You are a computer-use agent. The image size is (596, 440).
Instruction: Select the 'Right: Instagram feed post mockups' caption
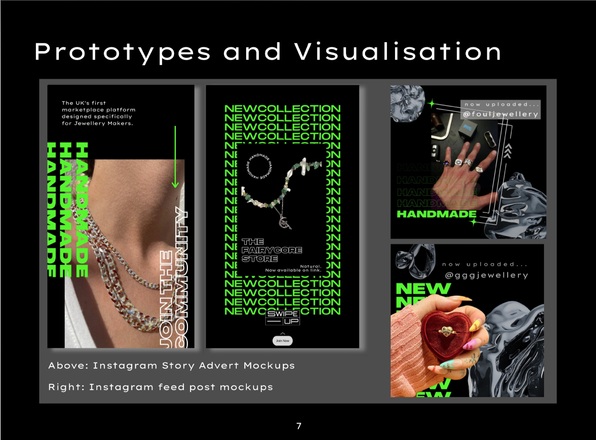point(160,387)
